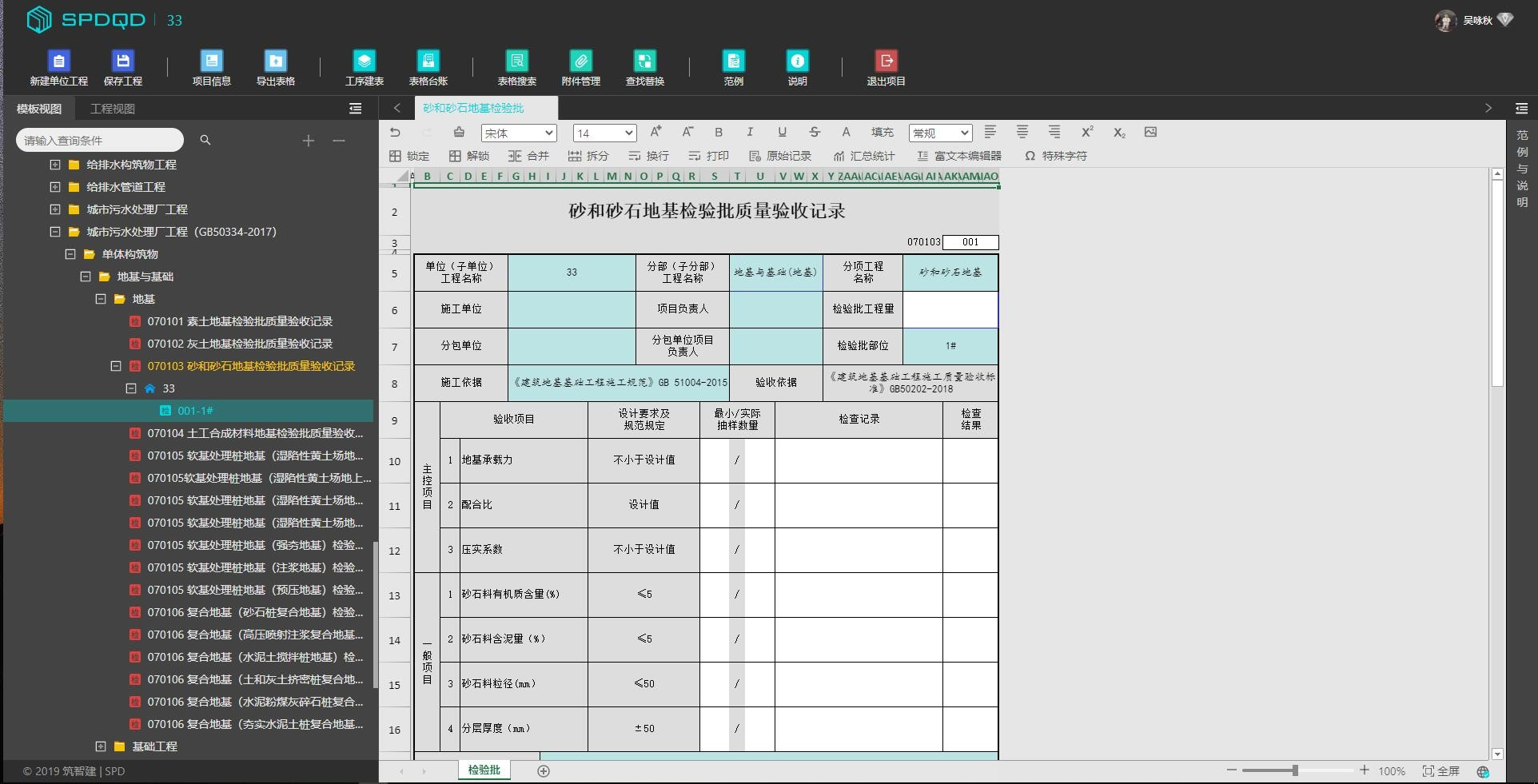Click the 导出表格 export icon
The height and width of the screenshot is (784, 1538).
coord(275,61)
